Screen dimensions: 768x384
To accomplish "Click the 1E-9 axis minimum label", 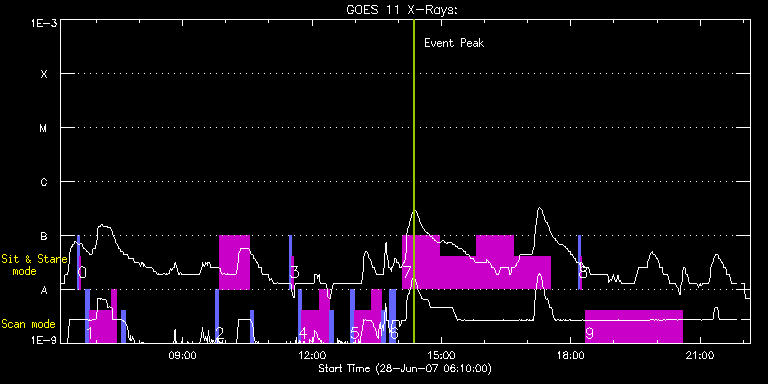I will tap(44, 339).
